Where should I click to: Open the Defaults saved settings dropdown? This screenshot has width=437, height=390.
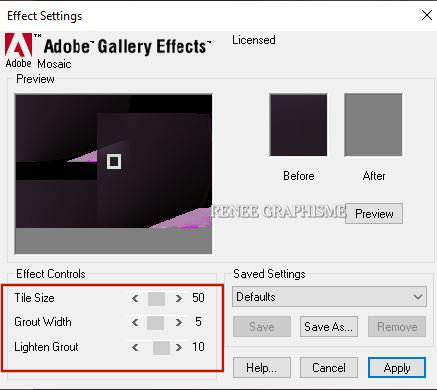pos(329,297)
